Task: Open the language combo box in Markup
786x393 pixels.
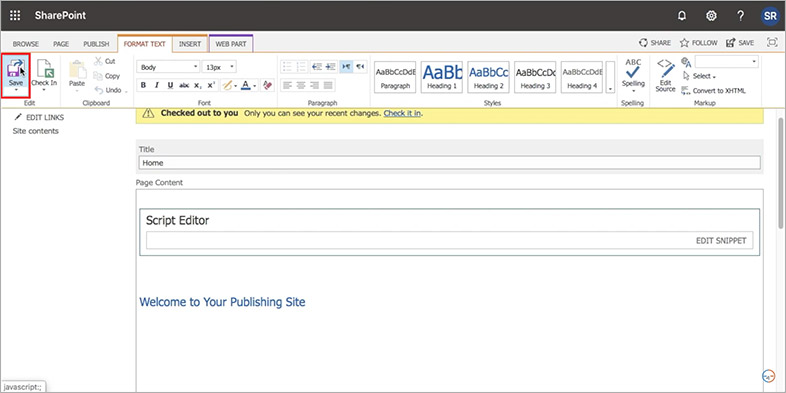Action: click(726, 62)
